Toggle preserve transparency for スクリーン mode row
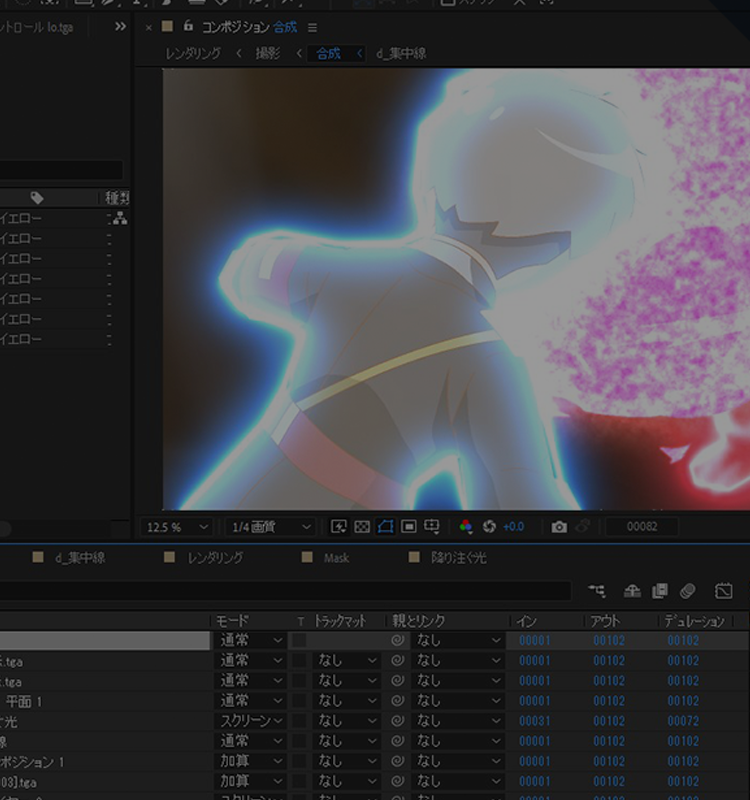Screen dimensions: 750x800 pyautogui.click(x=299, y=720)
